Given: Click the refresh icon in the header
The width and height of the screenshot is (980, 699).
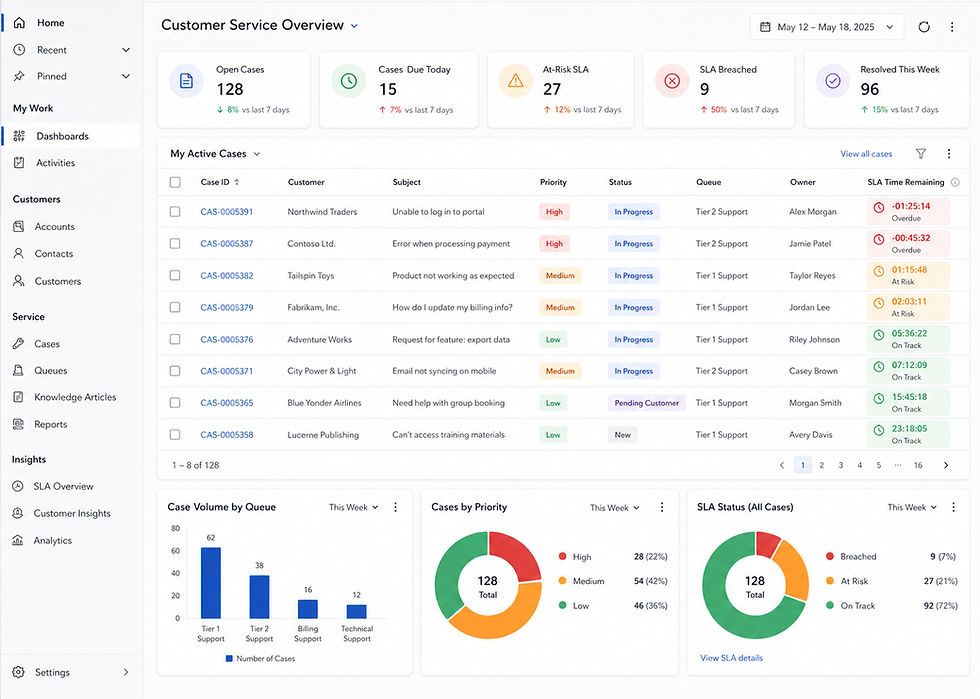Looking at the screenshot, I should click(x=924, y=27).
